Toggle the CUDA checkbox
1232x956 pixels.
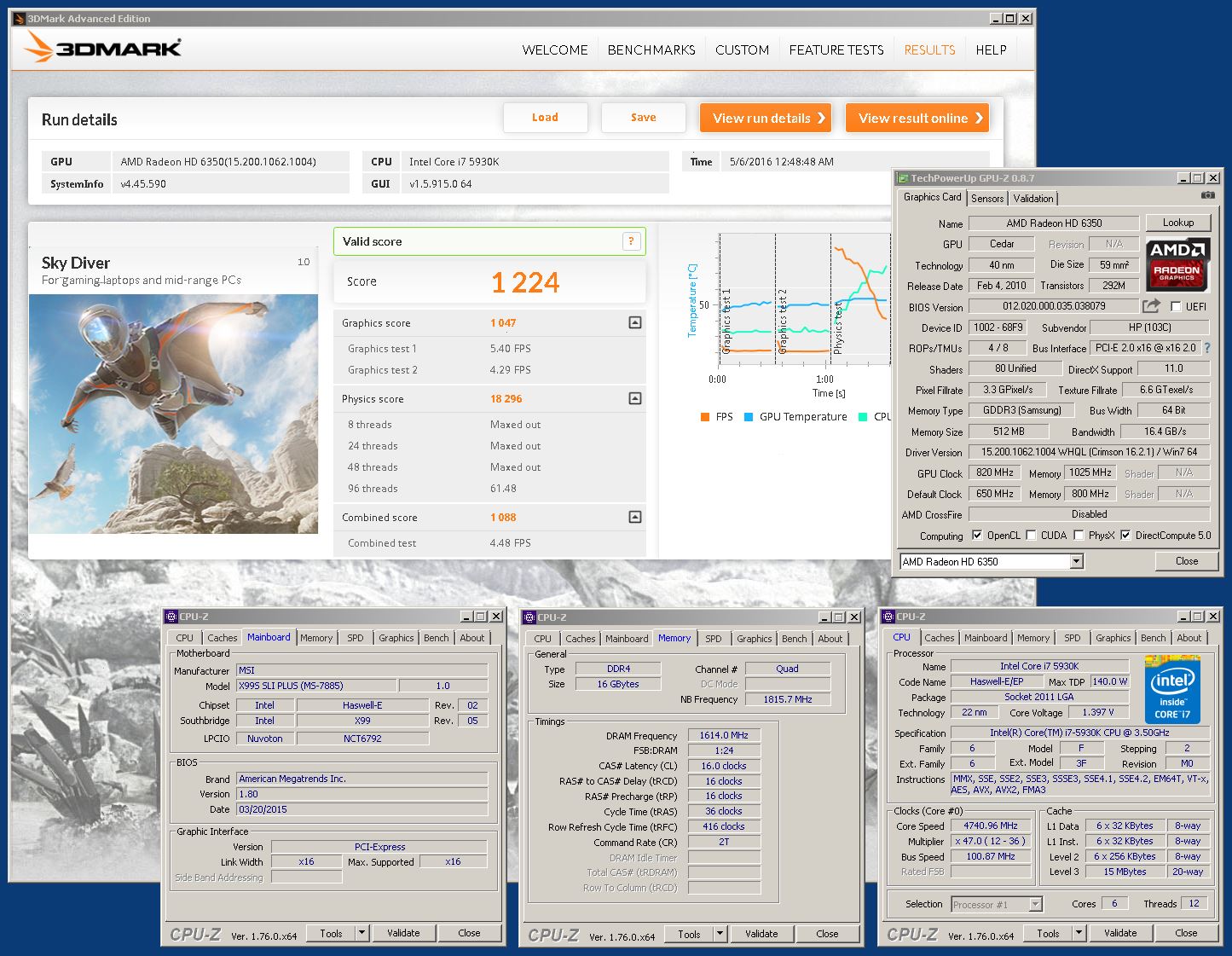[1032, 536]
